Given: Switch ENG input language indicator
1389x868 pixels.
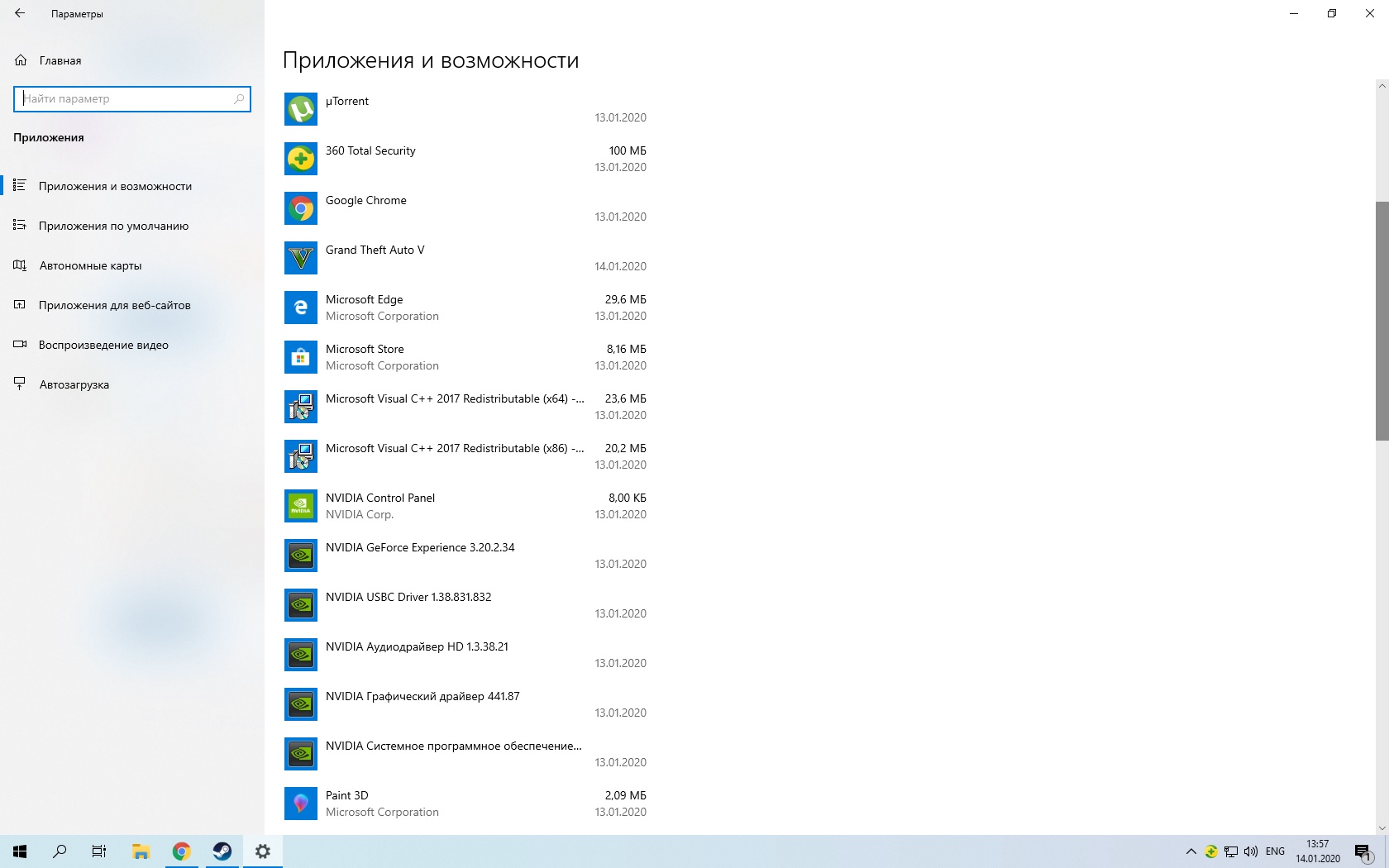Looking at the screenshot, I should tap(1276, 851).
